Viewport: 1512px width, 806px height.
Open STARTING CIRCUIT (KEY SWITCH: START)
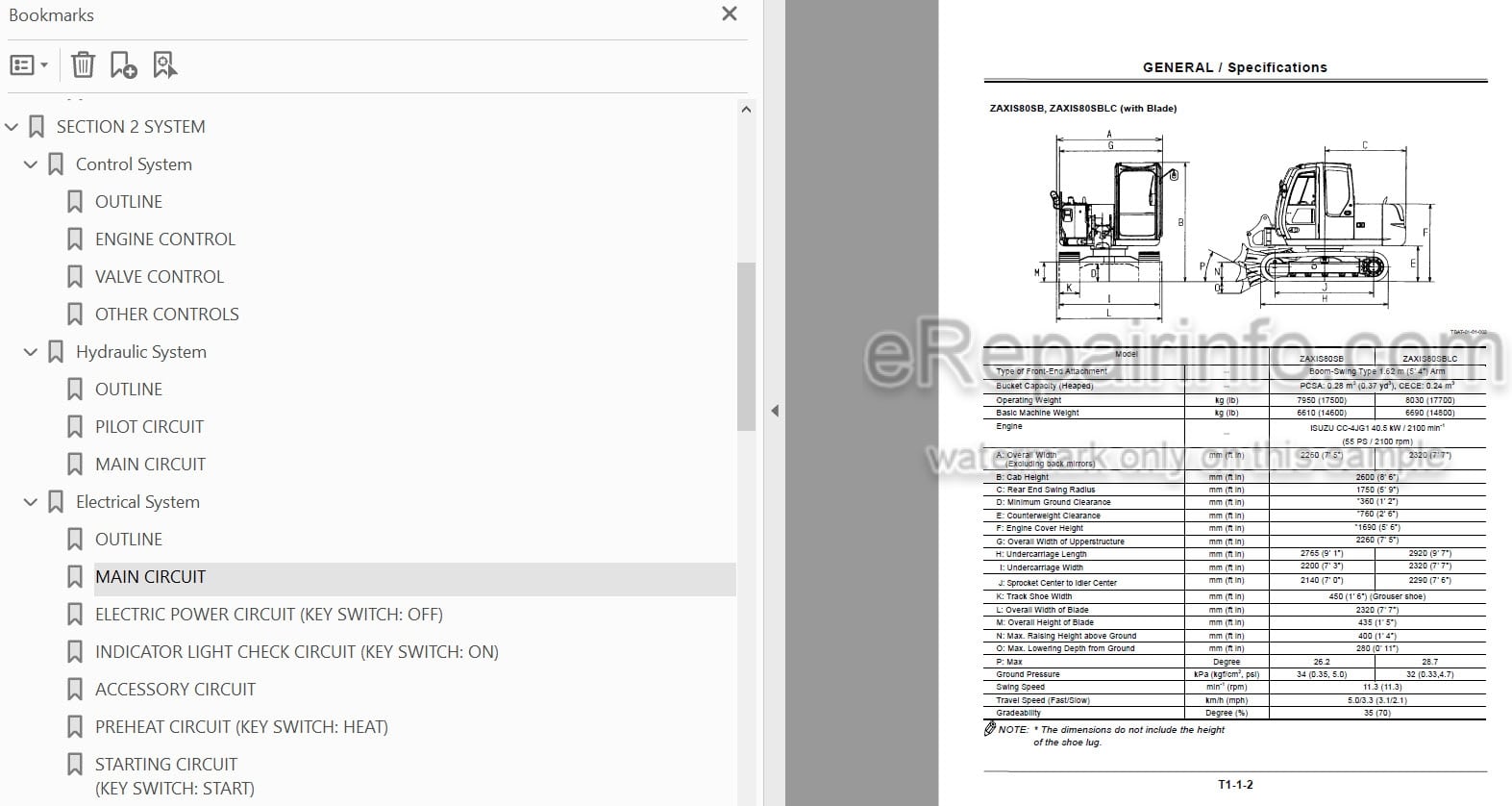(x=175, y=776)
